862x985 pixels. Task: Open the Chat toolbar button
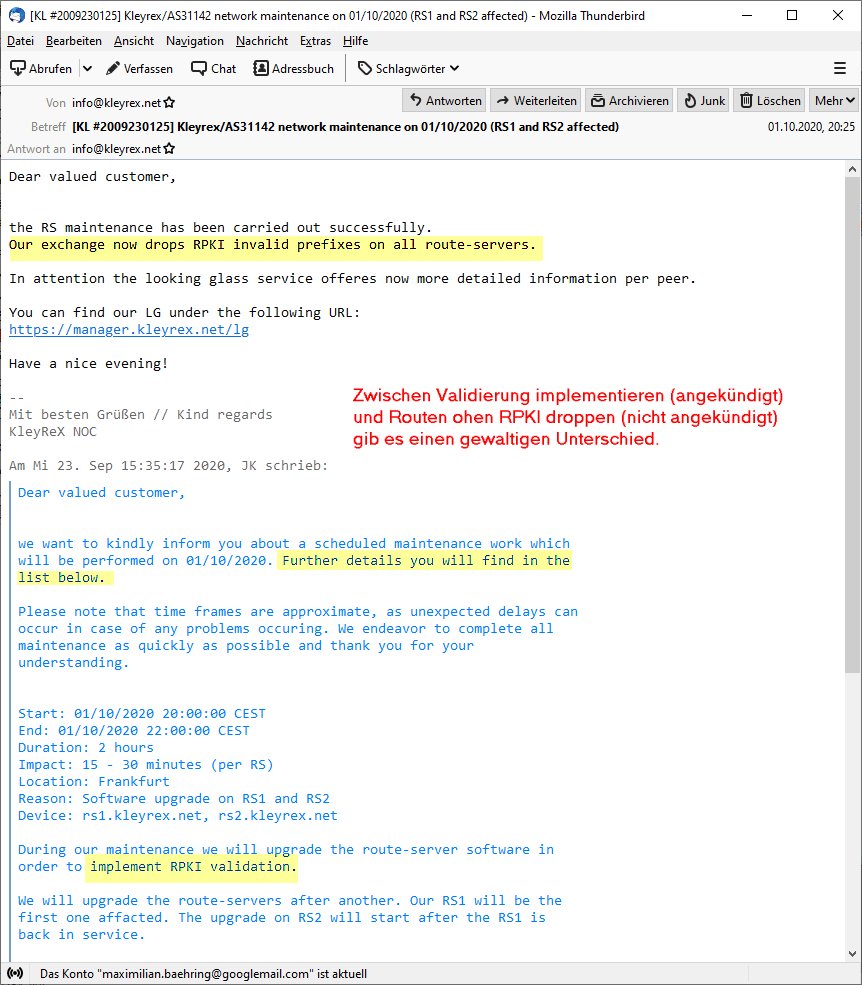tap(213, 68)
